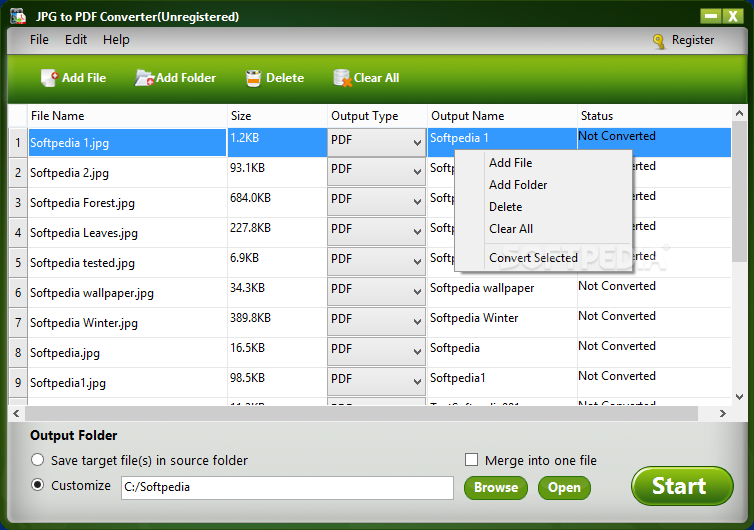Select file Softpedia Leaves.jpg
754x530 pixels.
[x=84, y=233]
